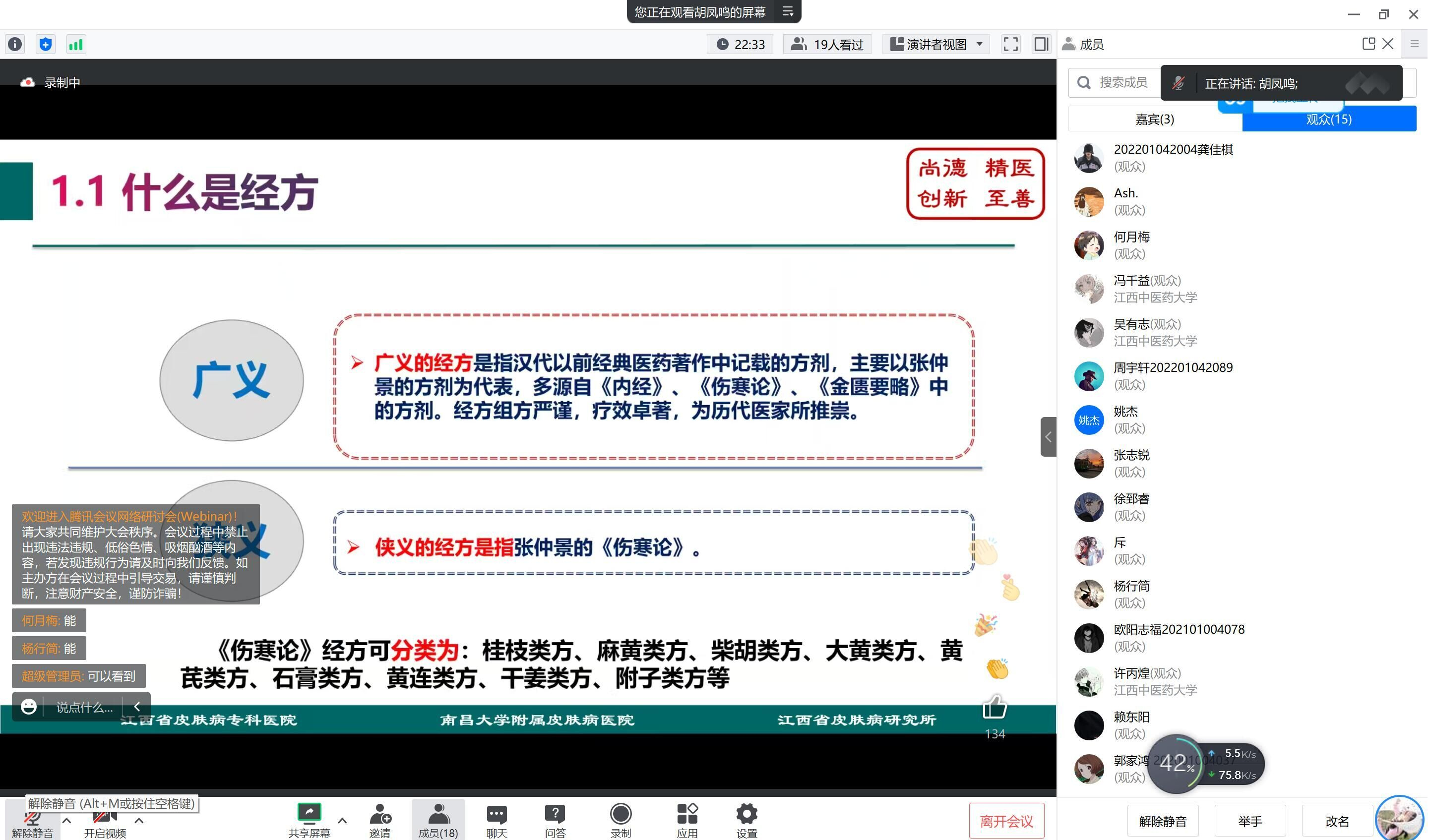The image size is (1430, 840).
Task: Open the meeting info icon
Action: 15,44
